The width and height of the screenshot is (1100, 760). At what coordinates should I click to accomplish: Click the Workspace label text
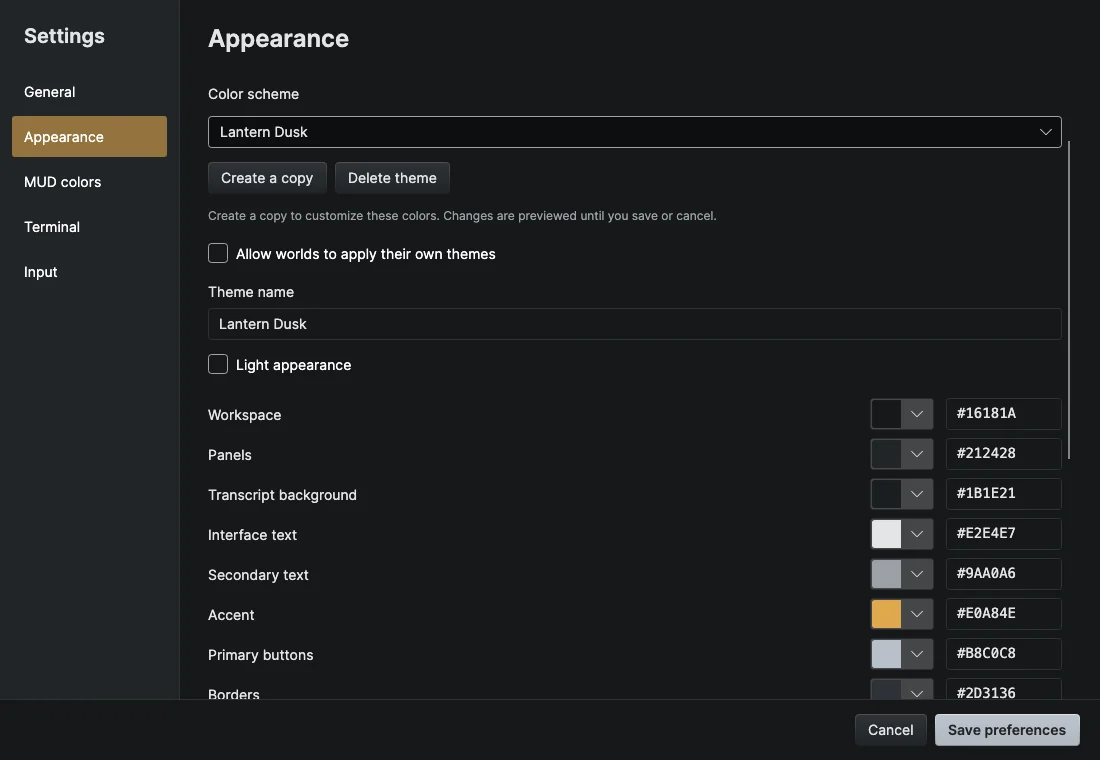pos(244,415)
